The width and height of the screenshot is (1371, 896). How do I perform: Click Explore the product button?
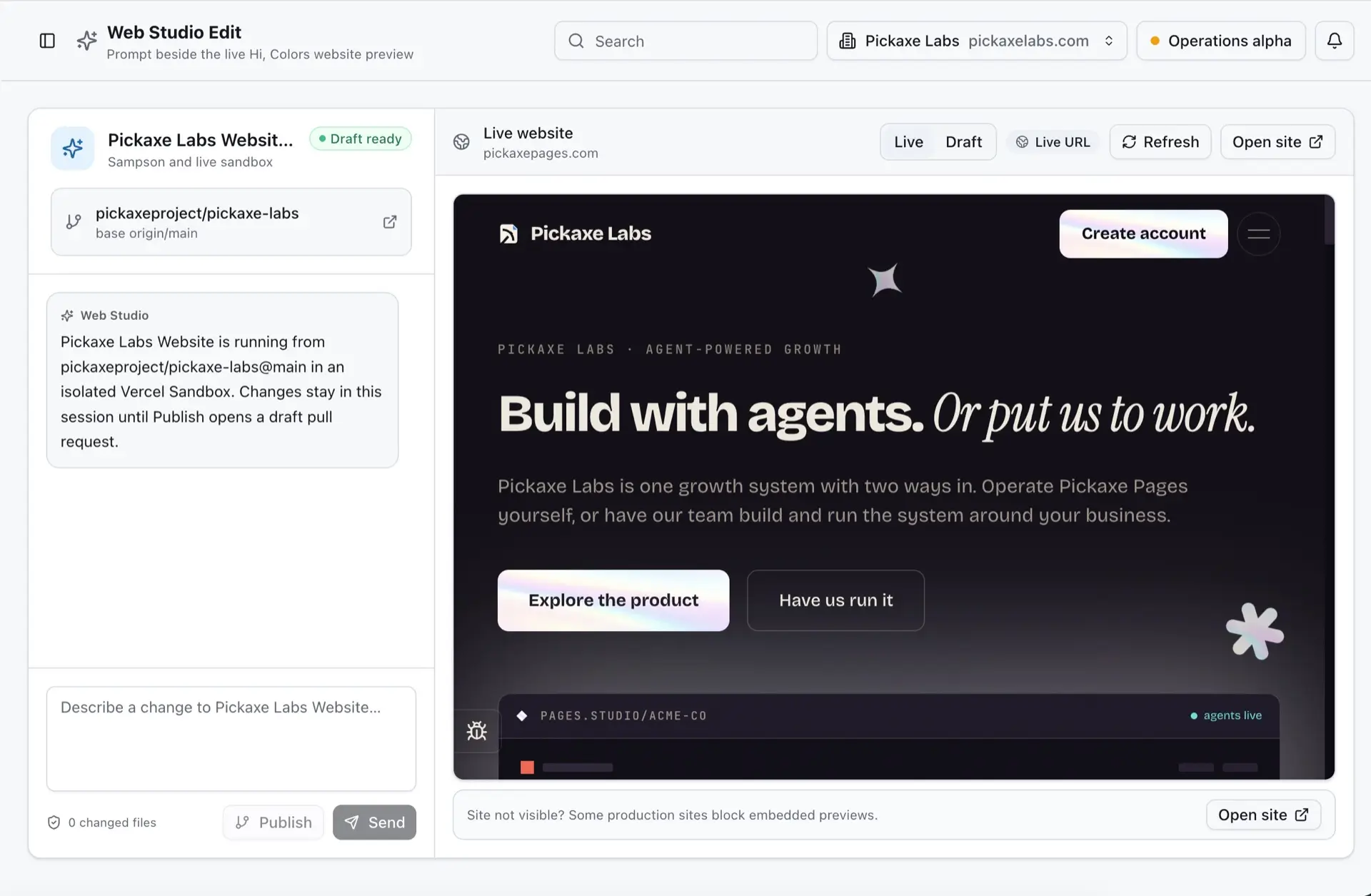point(613,600)
